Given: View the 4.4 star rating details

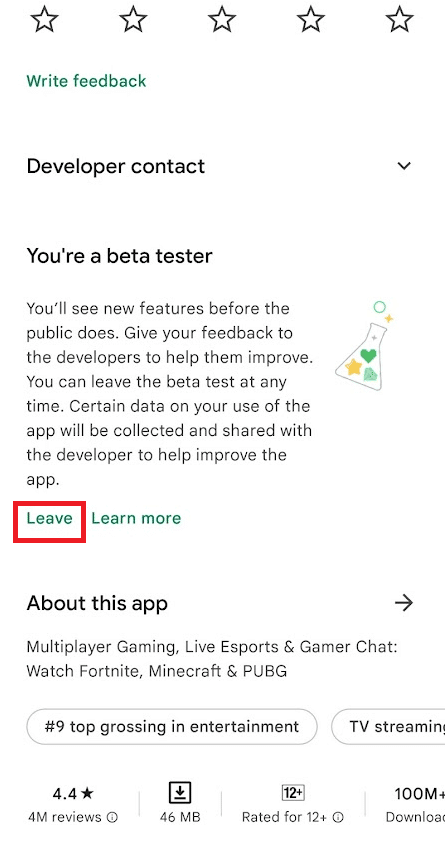Looking at the screenshot, I should [73, 794].
